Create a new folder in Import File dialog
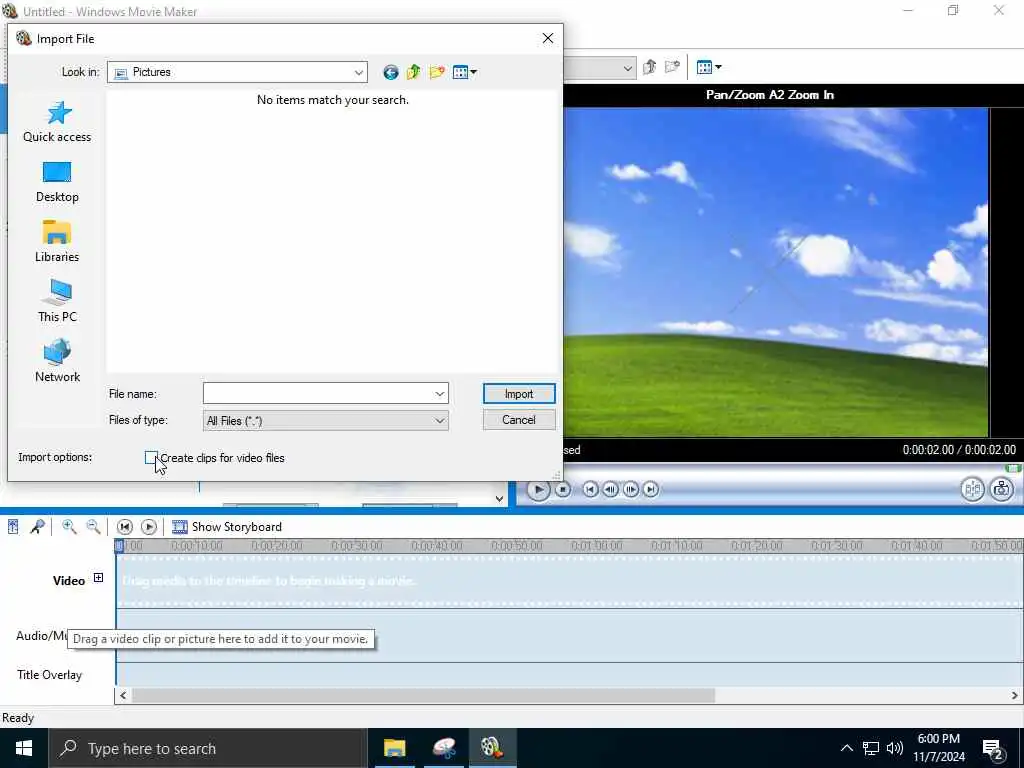1024x768 pixels. click(x=437, y=72)
